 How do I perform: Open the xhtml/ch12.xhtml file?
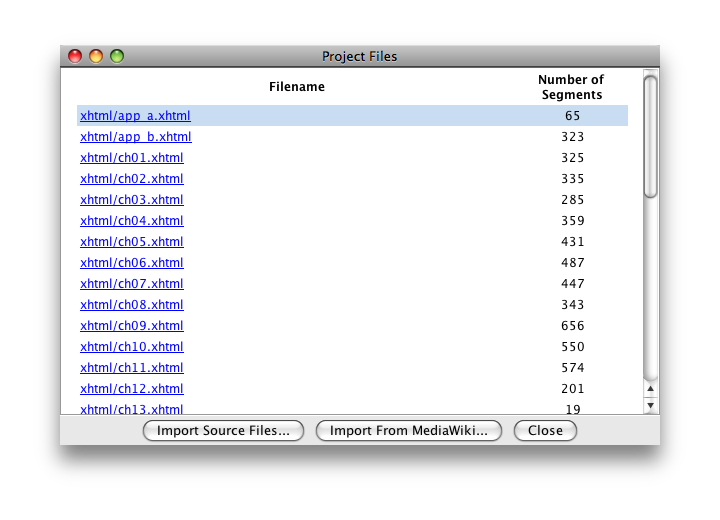pyautogui.click(x=132, y=389)
